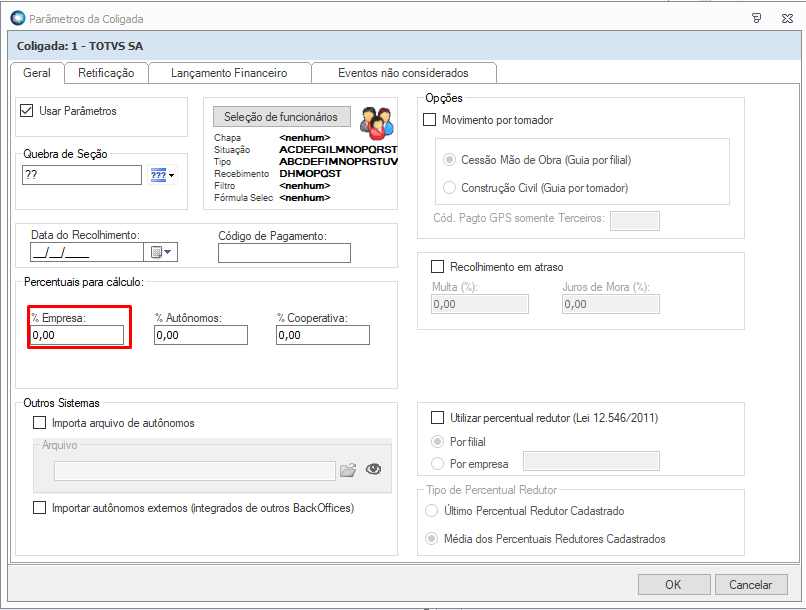Check Importa arquivo de autônomos
This screenshot has height=610, width=806.
39,422
